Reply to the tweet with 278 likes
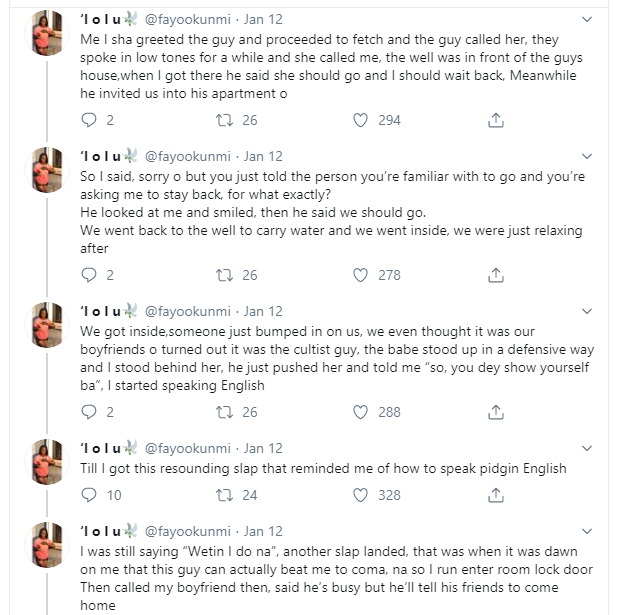The height and width of the screenshot is (615, 622). pyautogui.click(x=88, y=275)
